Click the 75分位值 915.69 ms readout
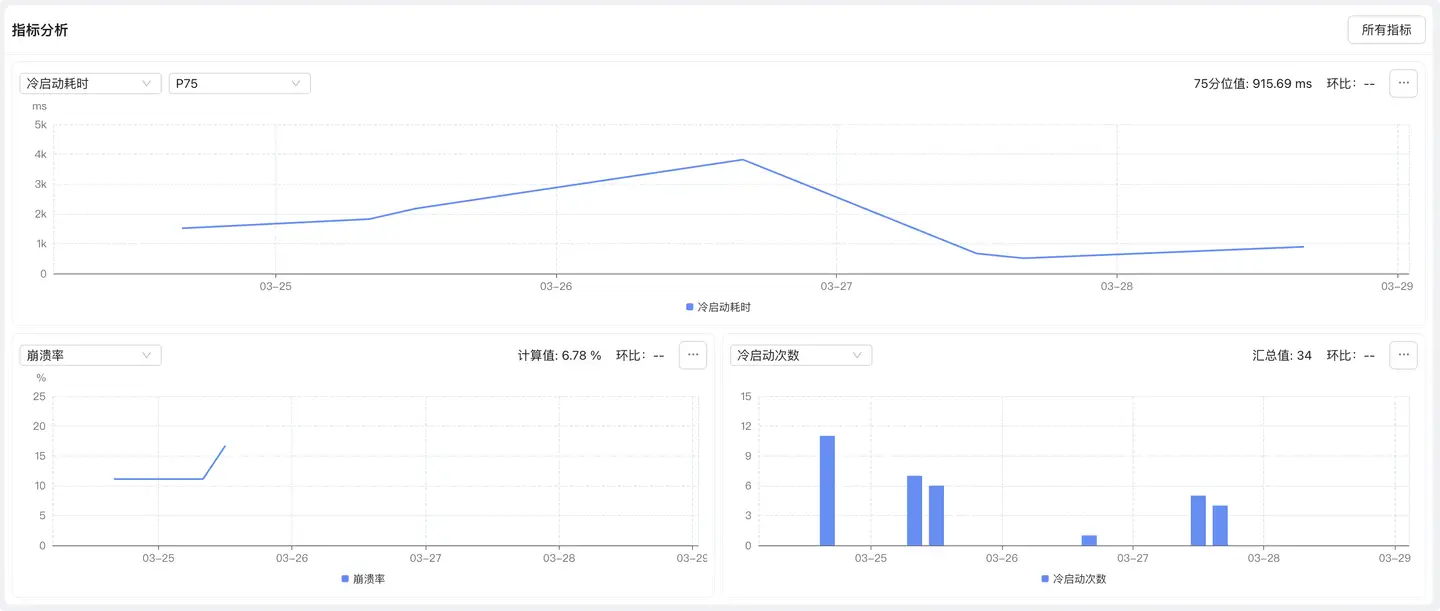 [1252, 84]
